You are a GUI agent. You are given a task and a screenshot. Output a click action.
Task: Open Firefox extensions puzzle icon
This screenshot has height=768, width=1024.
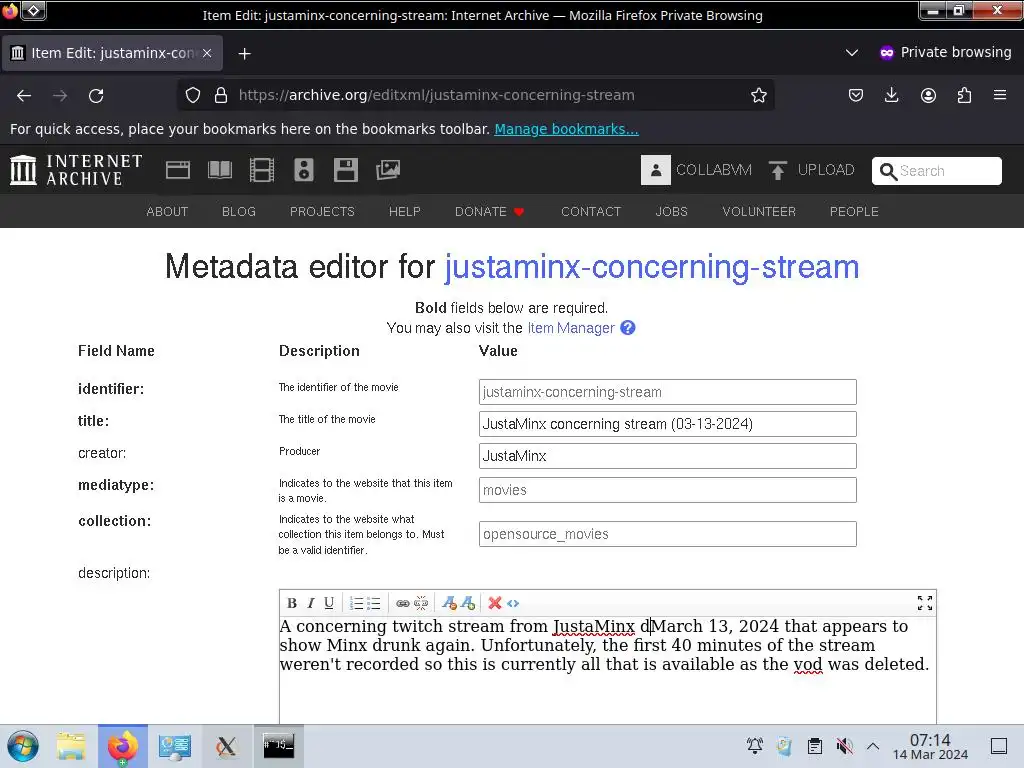click(964, 95)
